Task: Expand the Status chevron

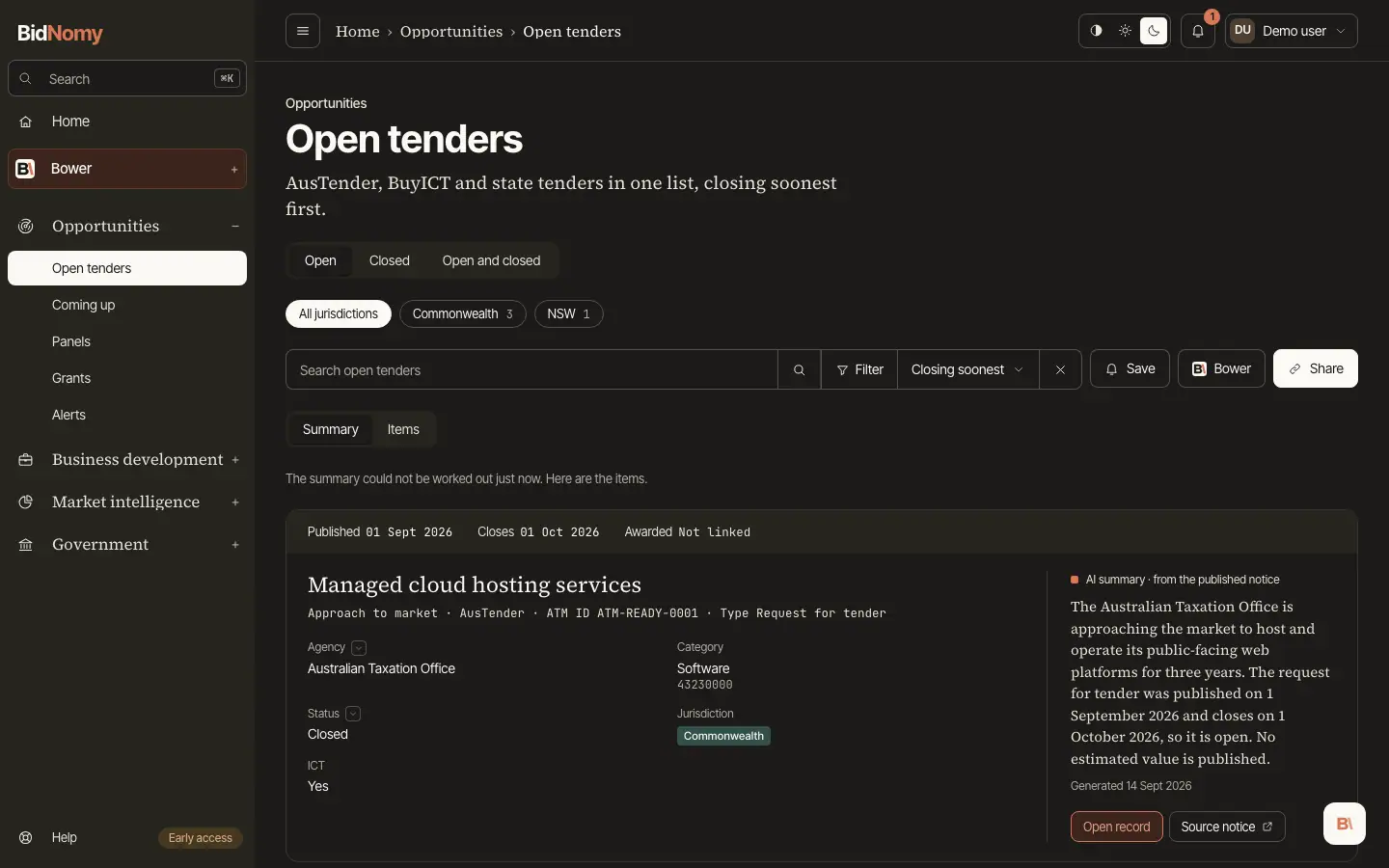Action: [353, 714]
